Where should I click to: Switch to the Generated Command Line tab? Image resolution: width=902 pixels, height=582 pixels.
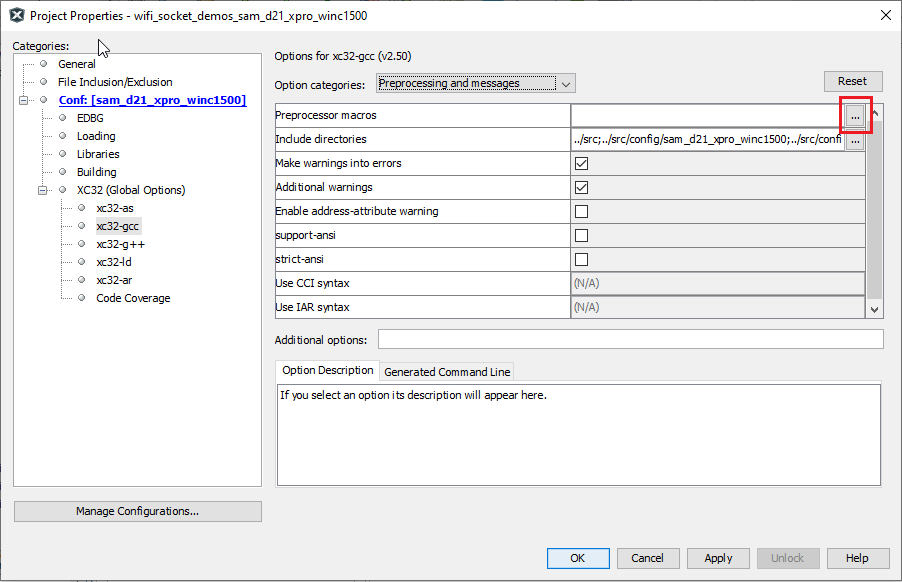446,371
